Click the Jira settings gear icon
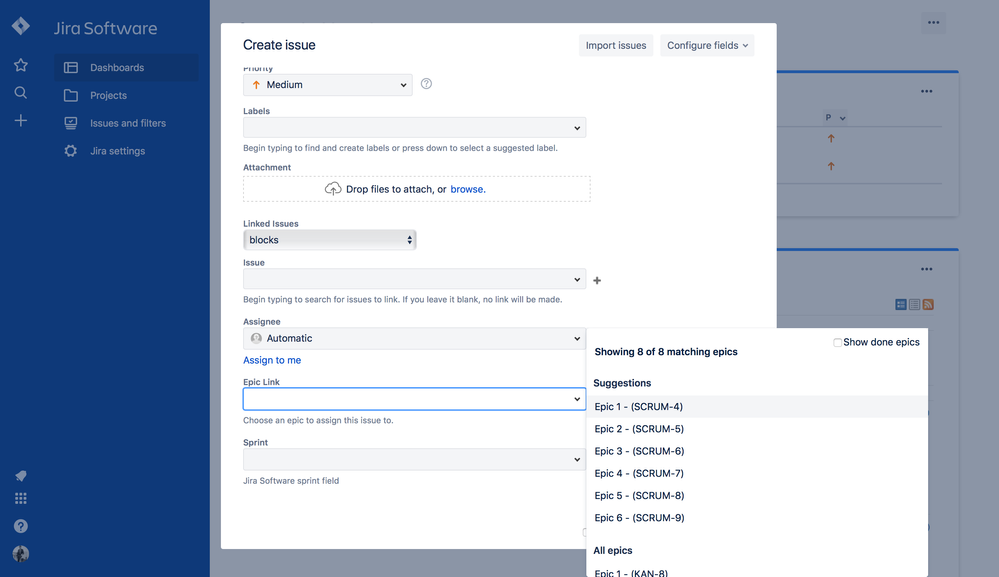 [x=71, y=151]
